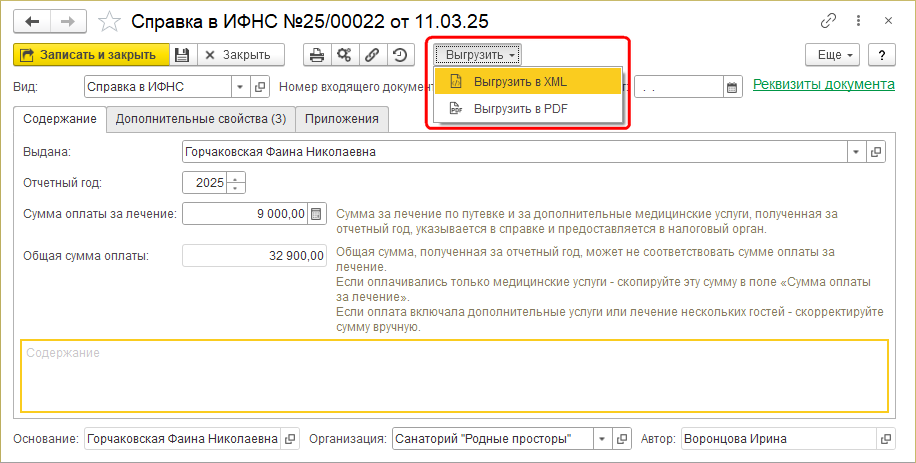916x463 pixels.
Task: Open the Выдана field's linked item button
Action: pyautogui.click(x=876, y=152)
